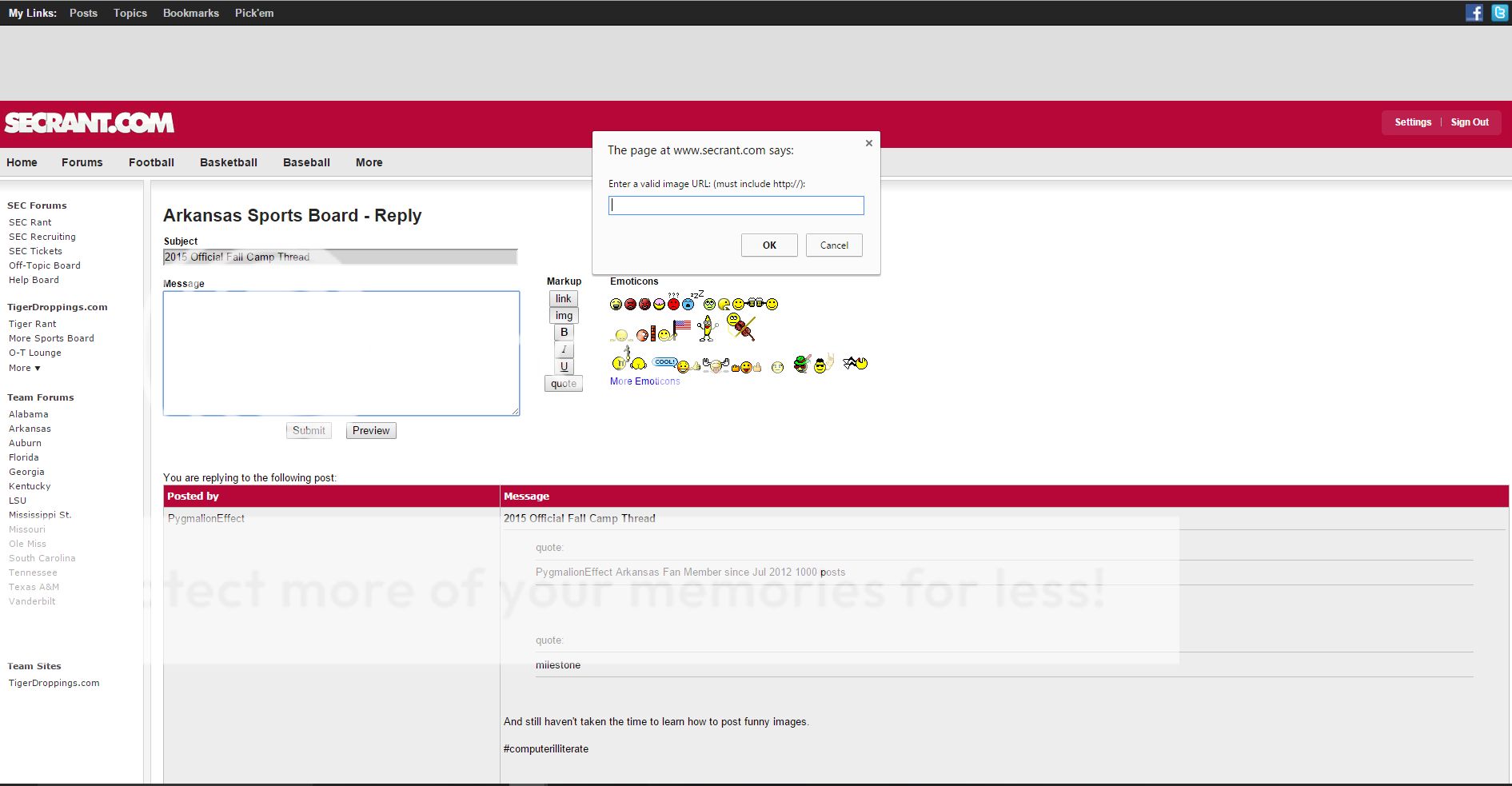Click the Facebook icon in top bar
The image size is (1512, 786).
click(x=1474, y=13)
